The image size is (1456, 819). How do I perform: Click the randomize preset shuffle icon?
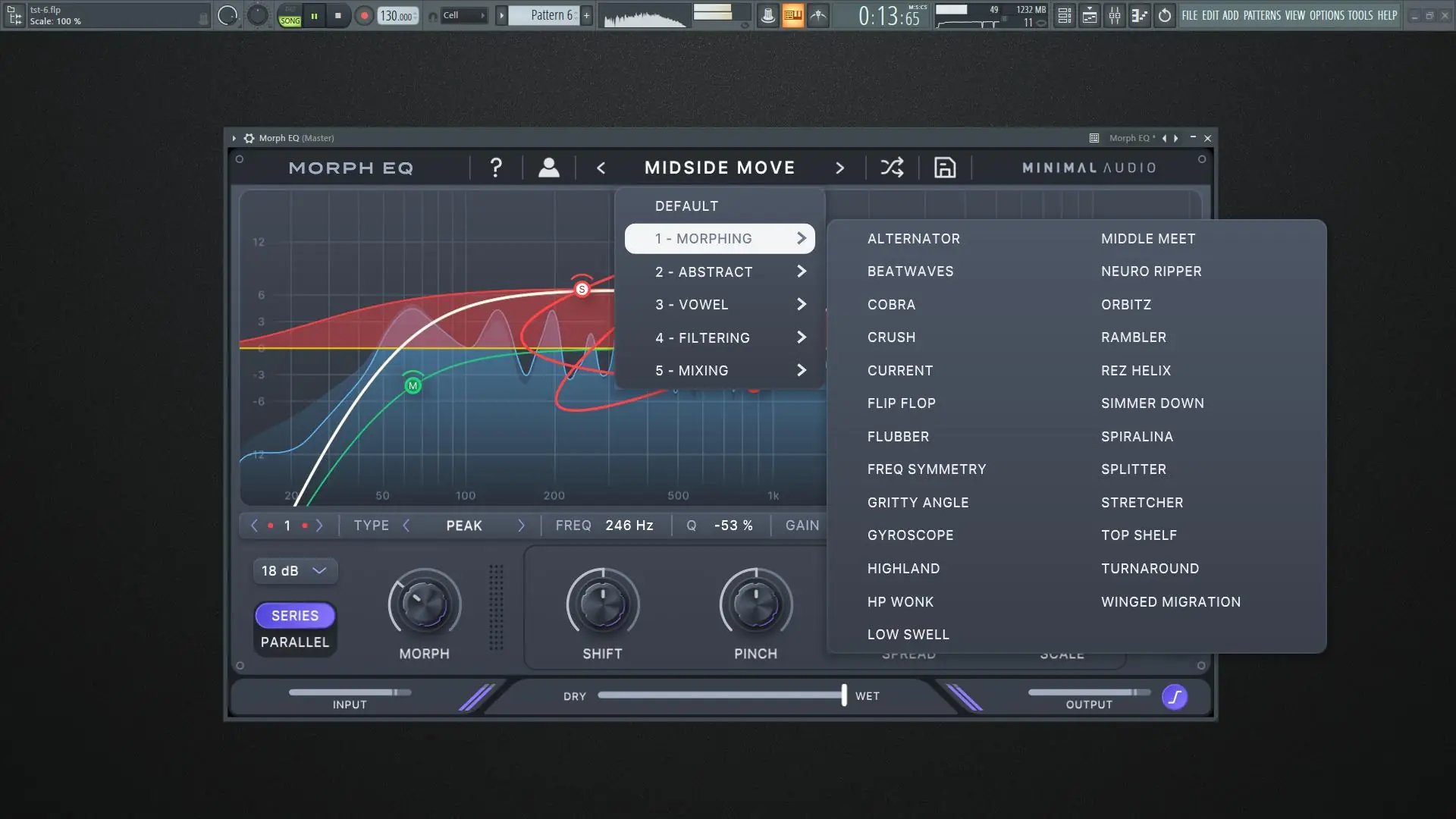(892, 168)
